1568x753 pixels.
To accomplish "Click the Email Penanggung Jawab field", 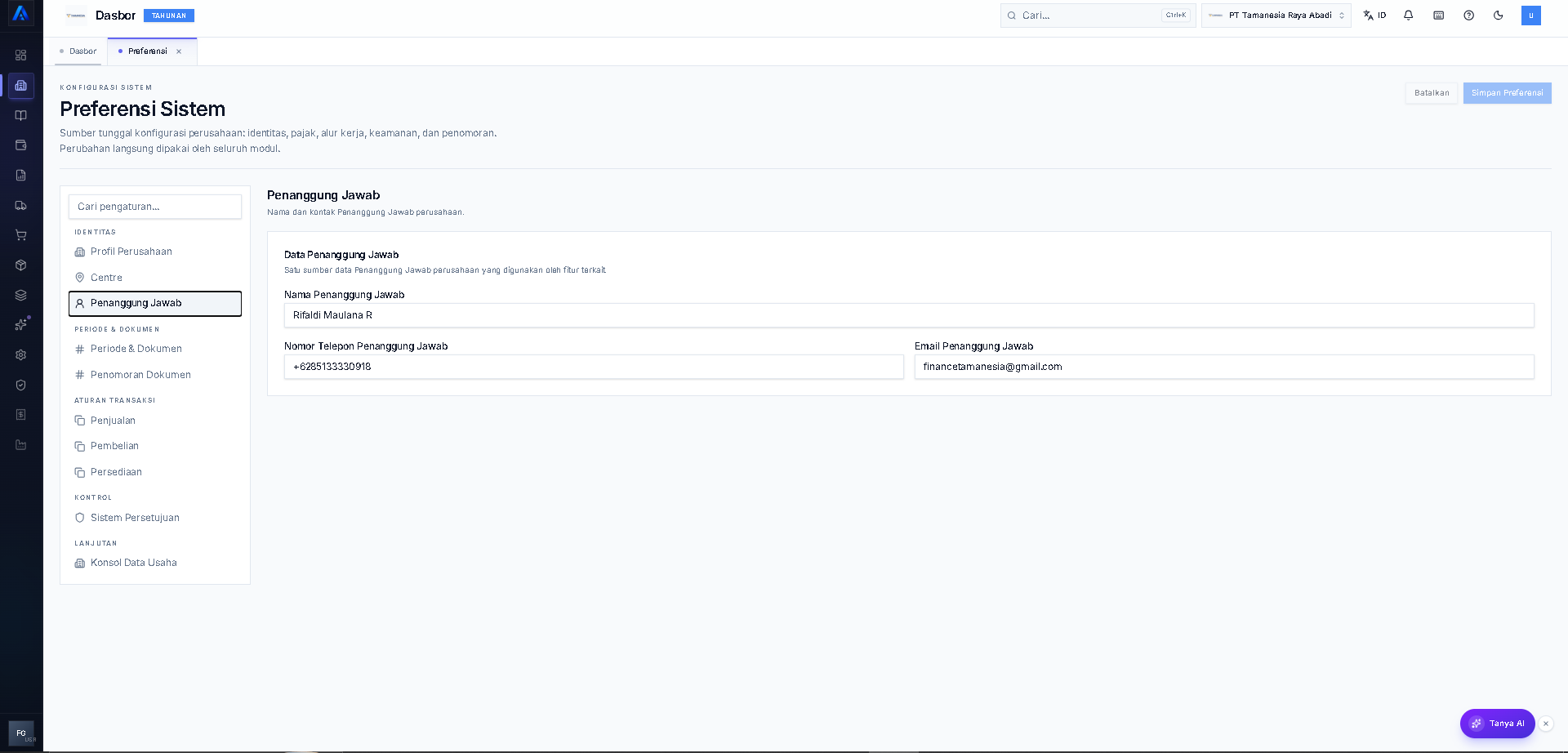I will pyautogui.click(x=1224, y=367).
